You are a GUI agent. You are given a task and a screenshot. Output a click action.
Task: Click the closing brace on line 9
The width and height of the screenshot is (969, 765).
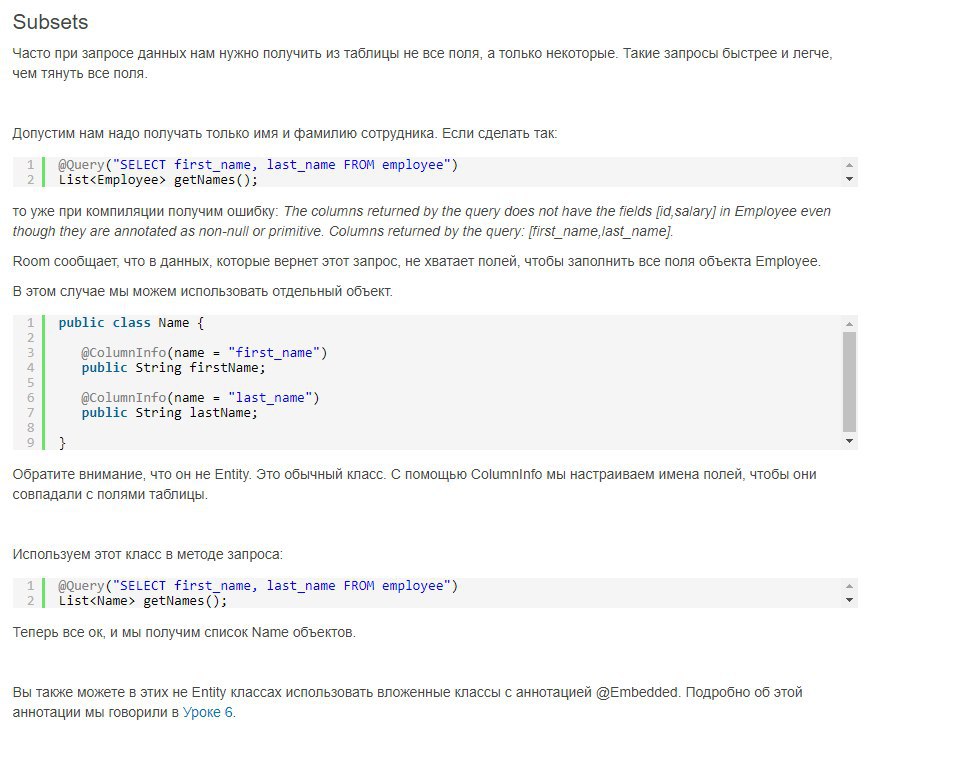62,443
